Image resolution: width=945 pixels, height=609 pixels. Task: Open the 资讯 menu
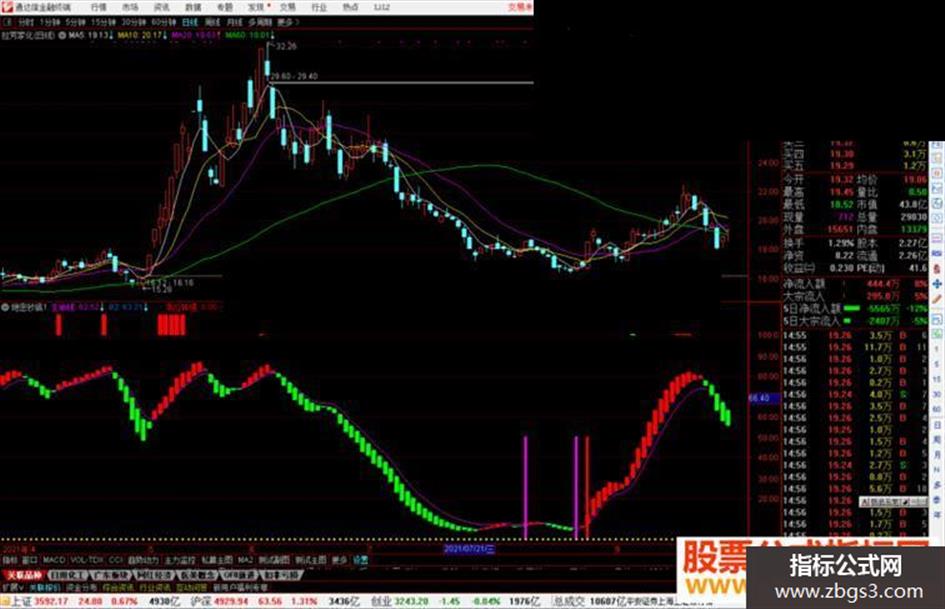[x=162, y=7]
